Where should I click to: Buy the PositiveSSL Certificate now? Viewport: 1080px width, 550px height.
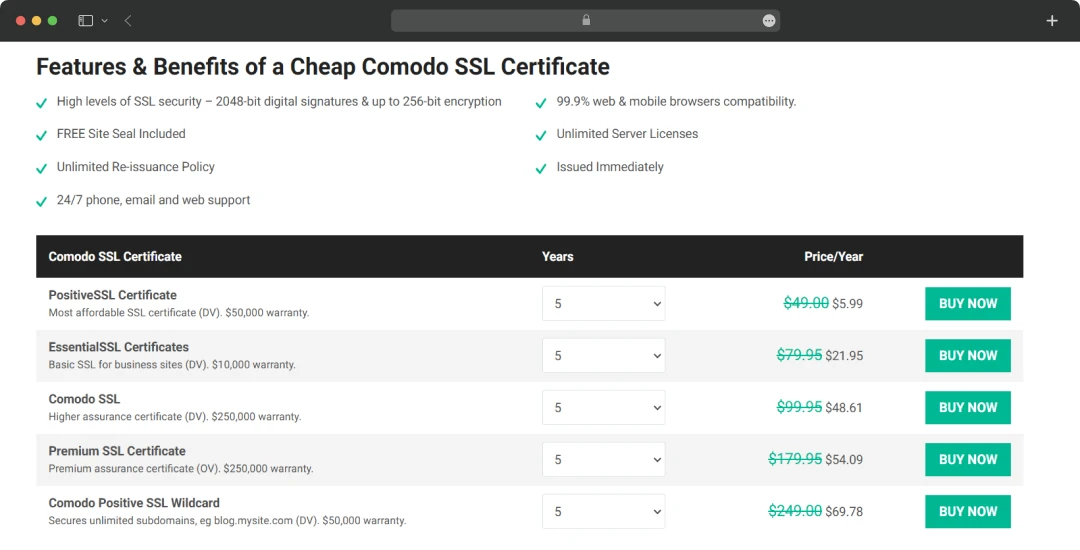point(968,304)
